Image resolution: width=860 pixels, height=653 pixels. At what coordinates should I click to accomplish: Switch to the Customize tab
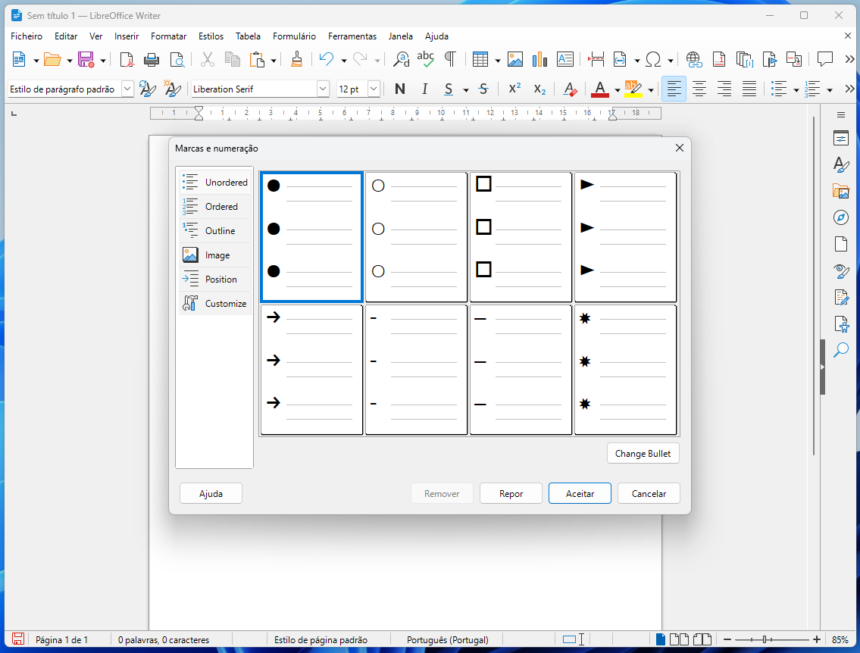pyautogui.click(x=215, y=303)
